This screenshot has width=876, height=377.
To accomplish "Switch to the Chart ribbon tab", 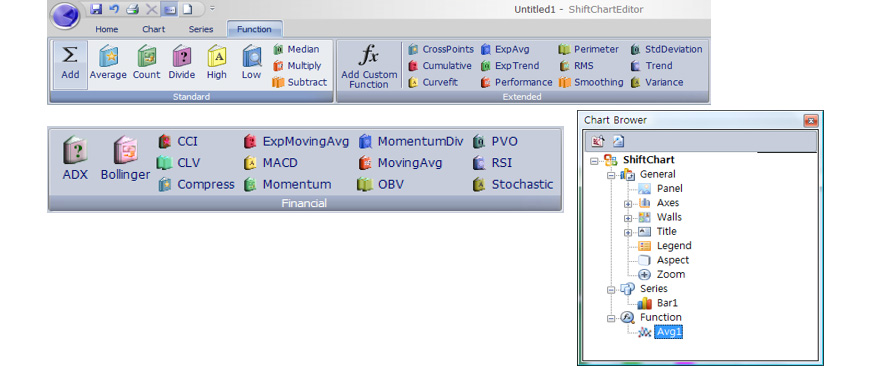I will 154,30.
